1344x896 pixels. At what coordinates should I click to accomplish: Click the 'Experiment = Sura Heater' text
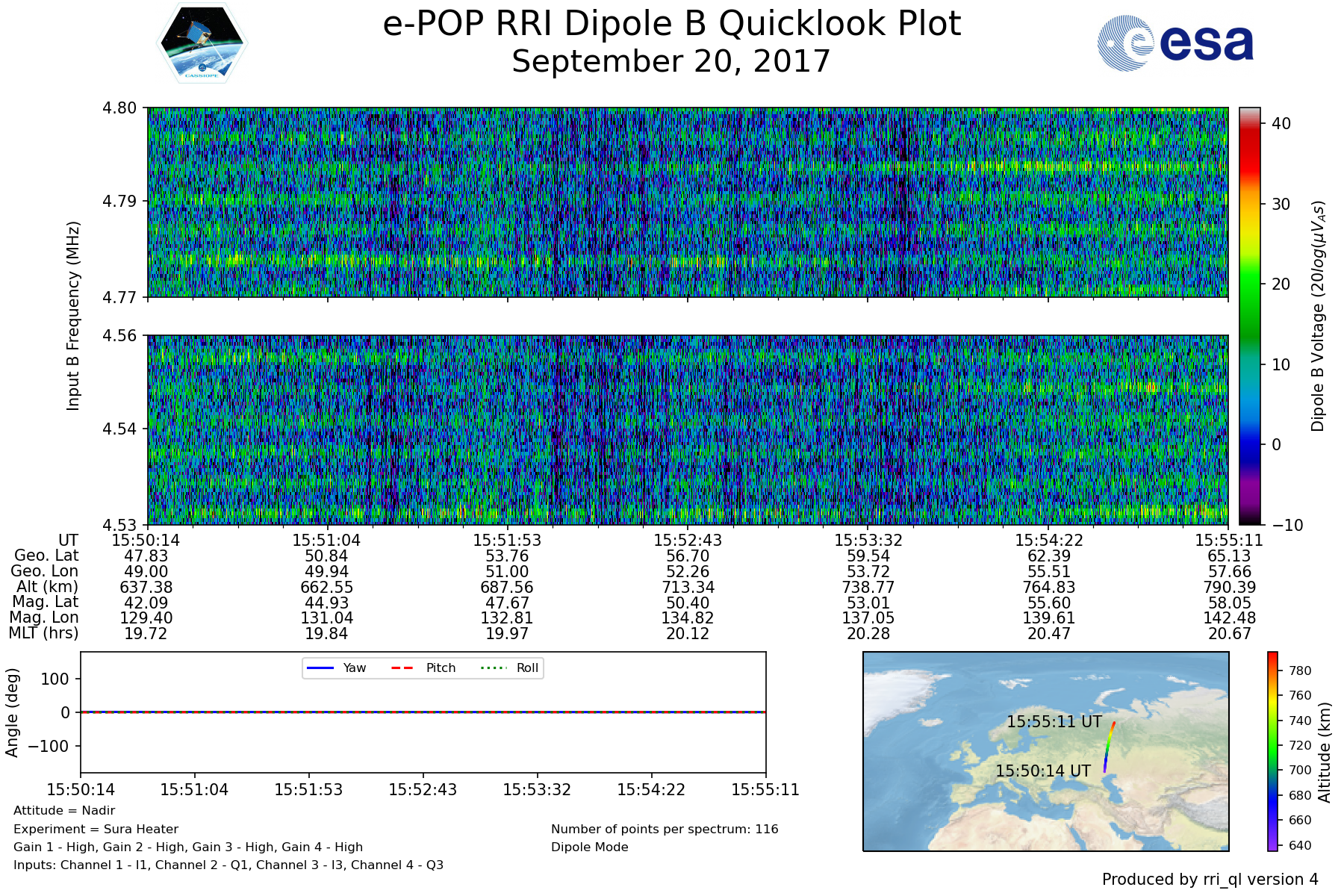(x=96, y=829)
